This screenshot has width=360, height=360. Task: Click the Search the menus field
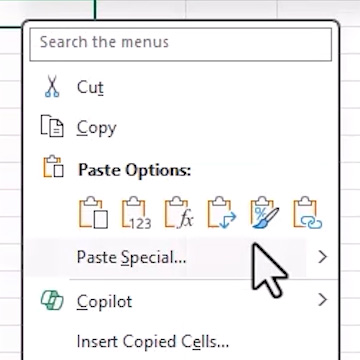pyautogui.click(x=180, y=44)
